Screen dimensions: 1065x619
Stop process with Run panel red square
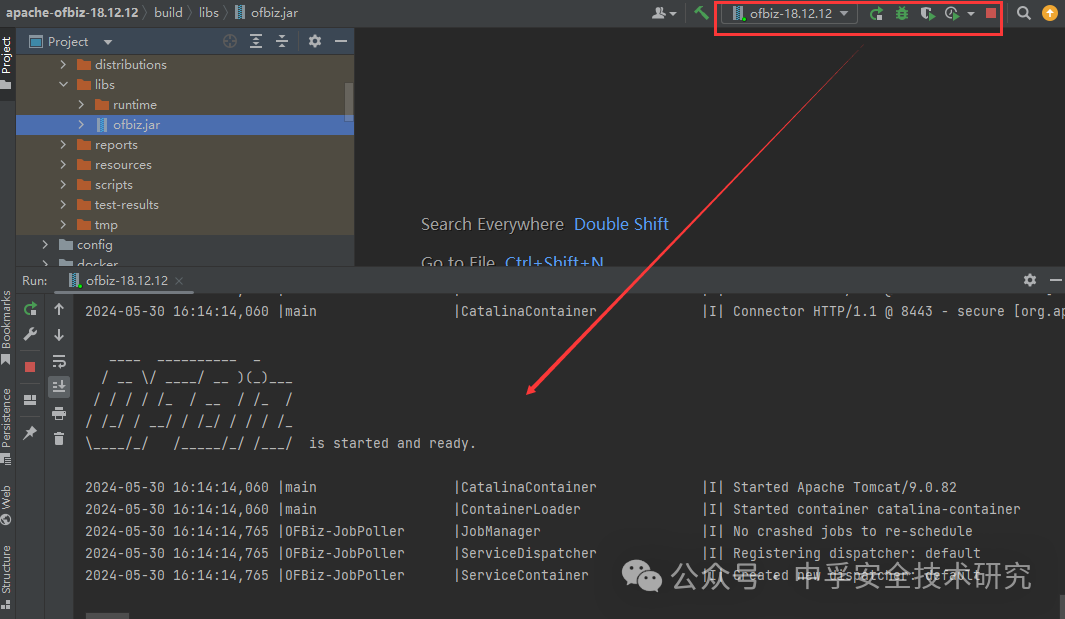click(30, 367)
